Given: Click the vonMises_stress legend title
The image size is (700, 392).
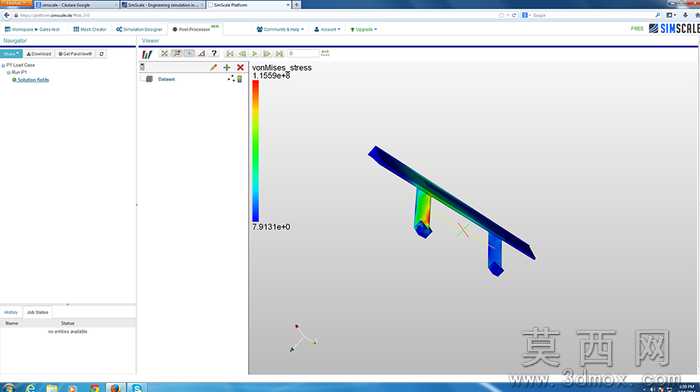Looking at the screenshot, I should click(282, 67).
